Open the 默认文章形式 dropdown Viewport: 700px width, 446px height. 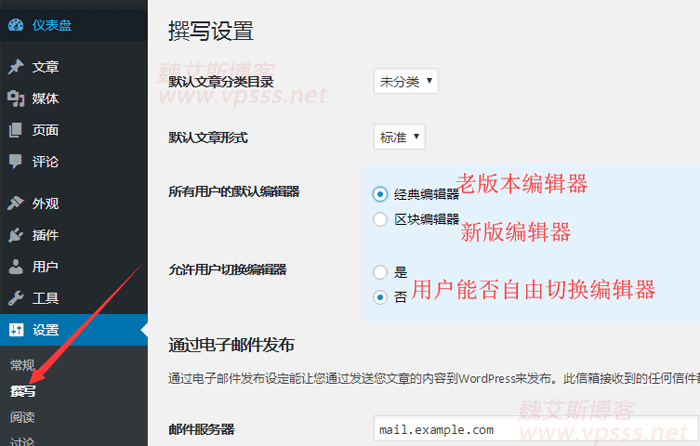pyautogui.click(x=398, y=137)
